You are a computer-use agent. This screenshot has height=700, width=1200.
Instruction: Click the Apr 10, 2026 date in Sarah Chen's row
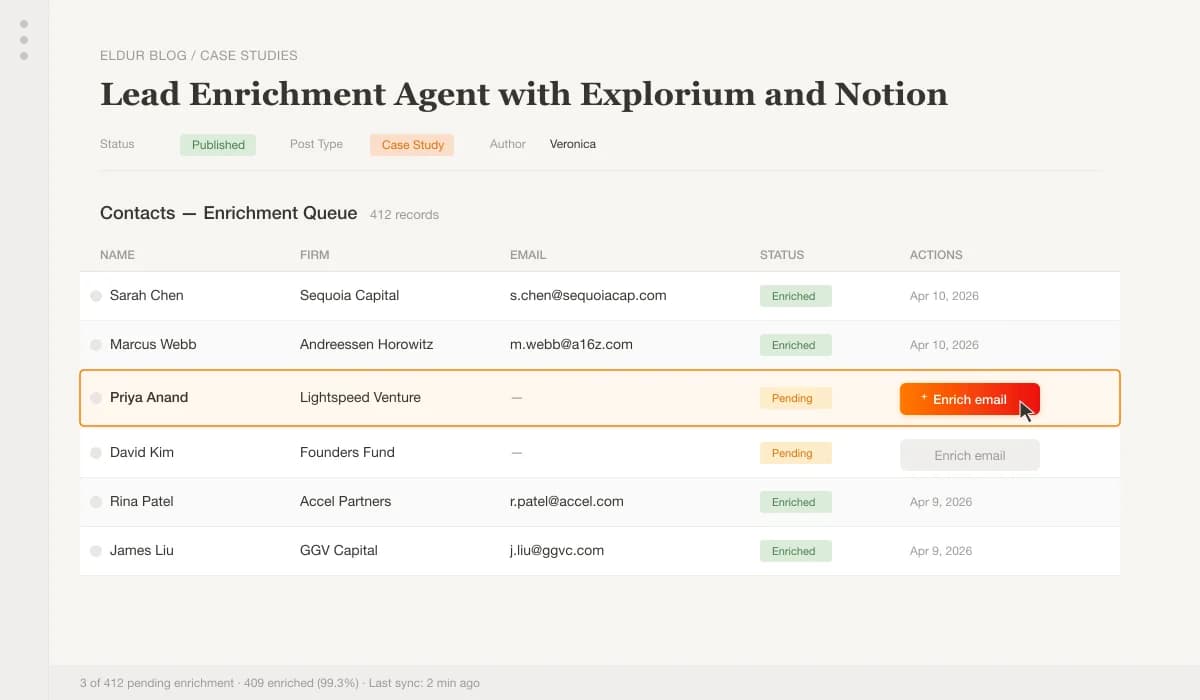coord(944,296)
